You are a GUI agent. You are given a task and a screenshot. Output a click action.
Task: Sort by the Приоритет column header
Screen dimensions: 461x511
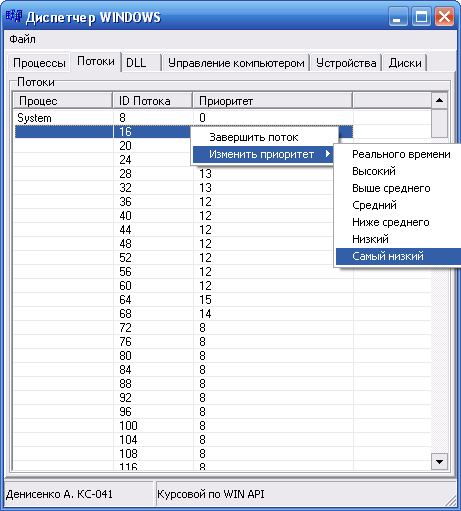pyautogui.click(x=272, y=101)
